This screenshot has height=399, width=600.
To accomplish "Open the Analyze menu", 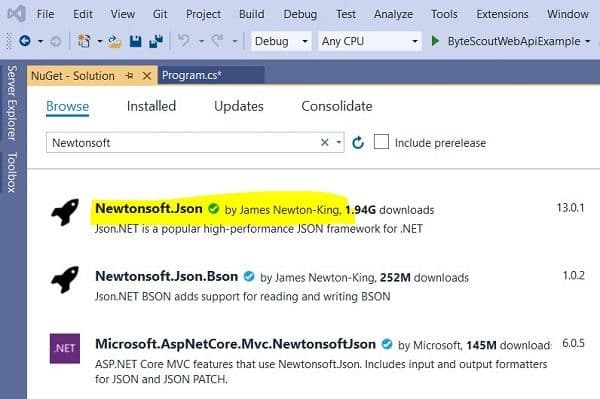I will [x=393, y=14].
